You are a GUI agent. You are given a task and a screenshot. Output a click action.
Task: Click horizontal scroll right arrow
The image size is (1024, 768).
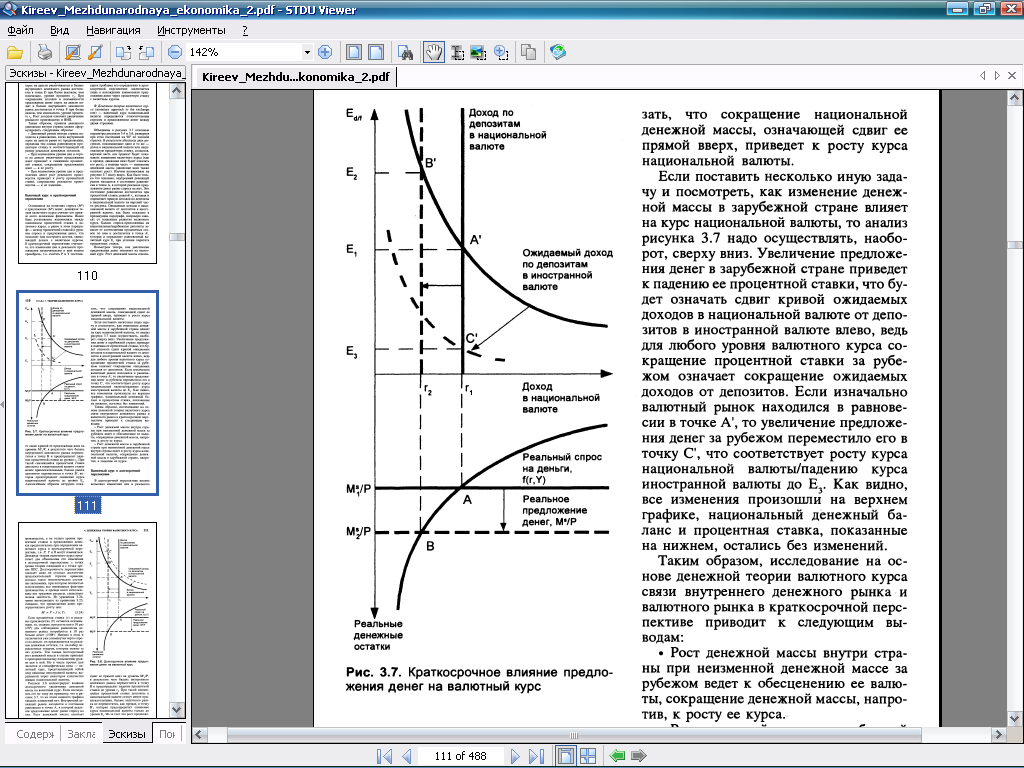tap(997, 735)
